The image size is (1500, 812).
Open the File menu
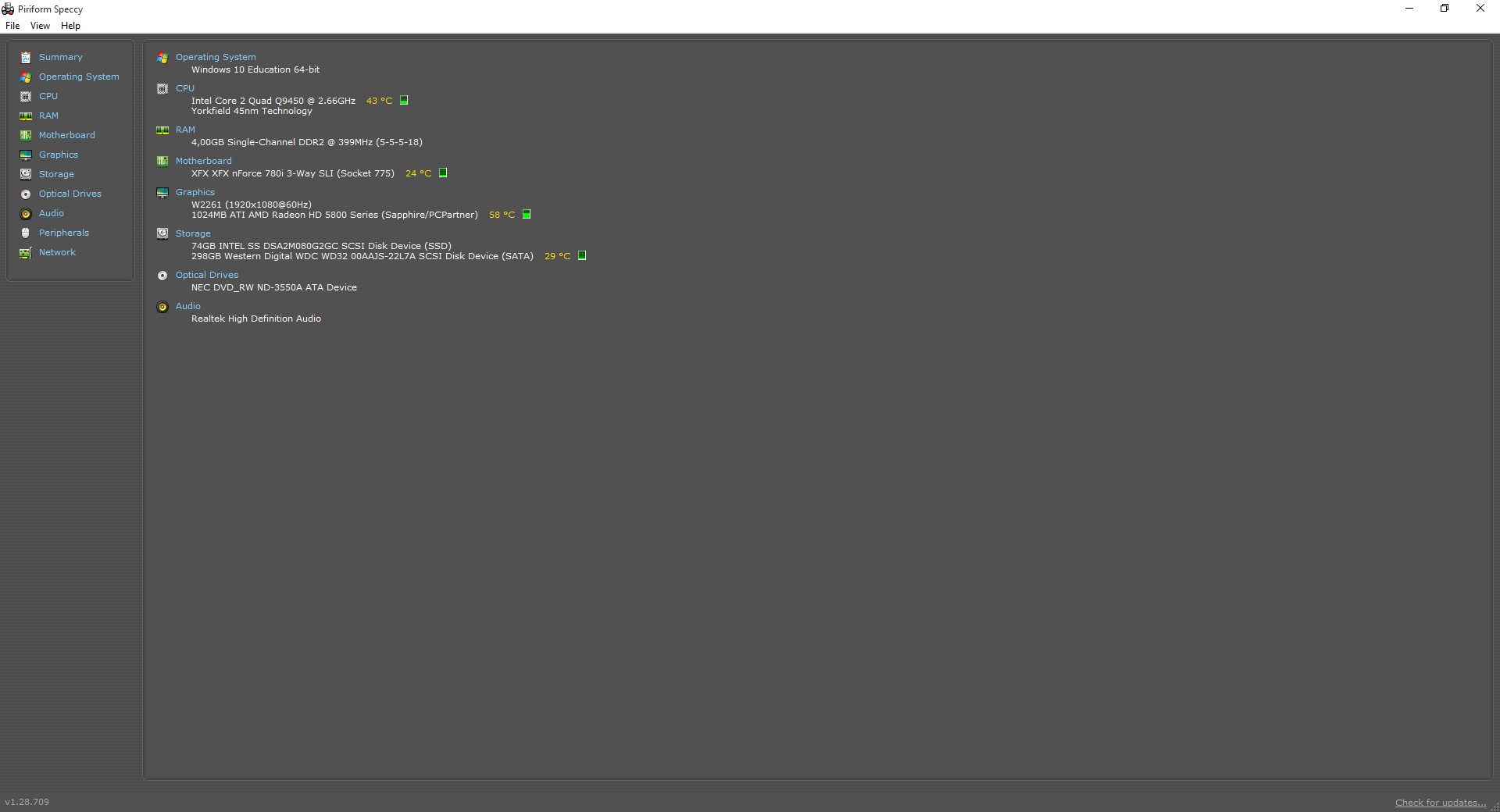[12, 26]
